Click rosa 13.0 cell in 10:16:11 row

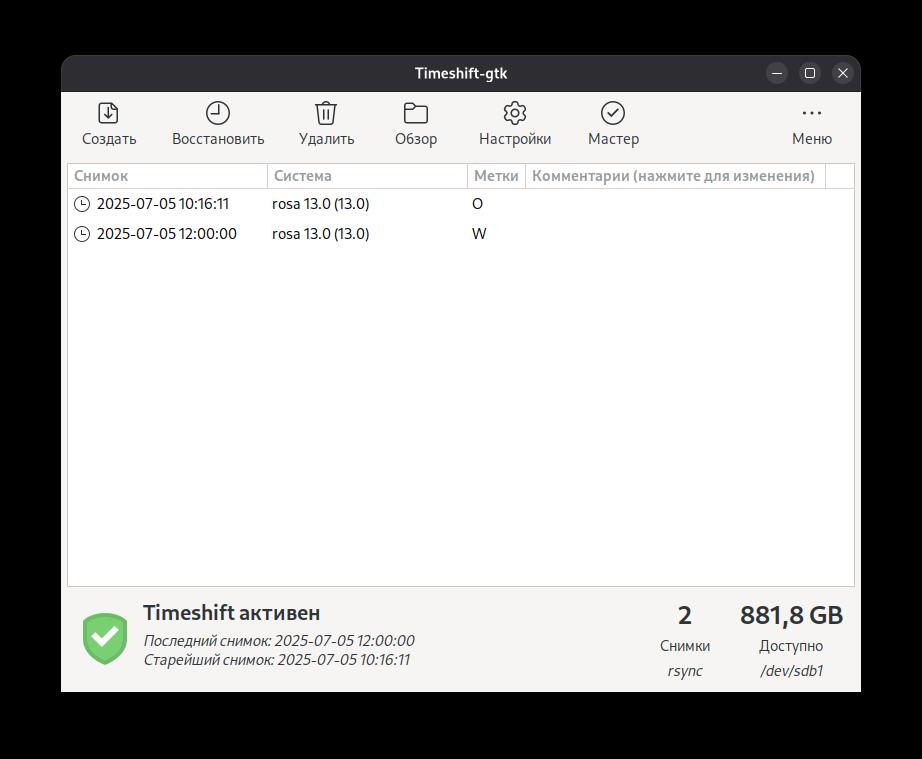point(320,204)
